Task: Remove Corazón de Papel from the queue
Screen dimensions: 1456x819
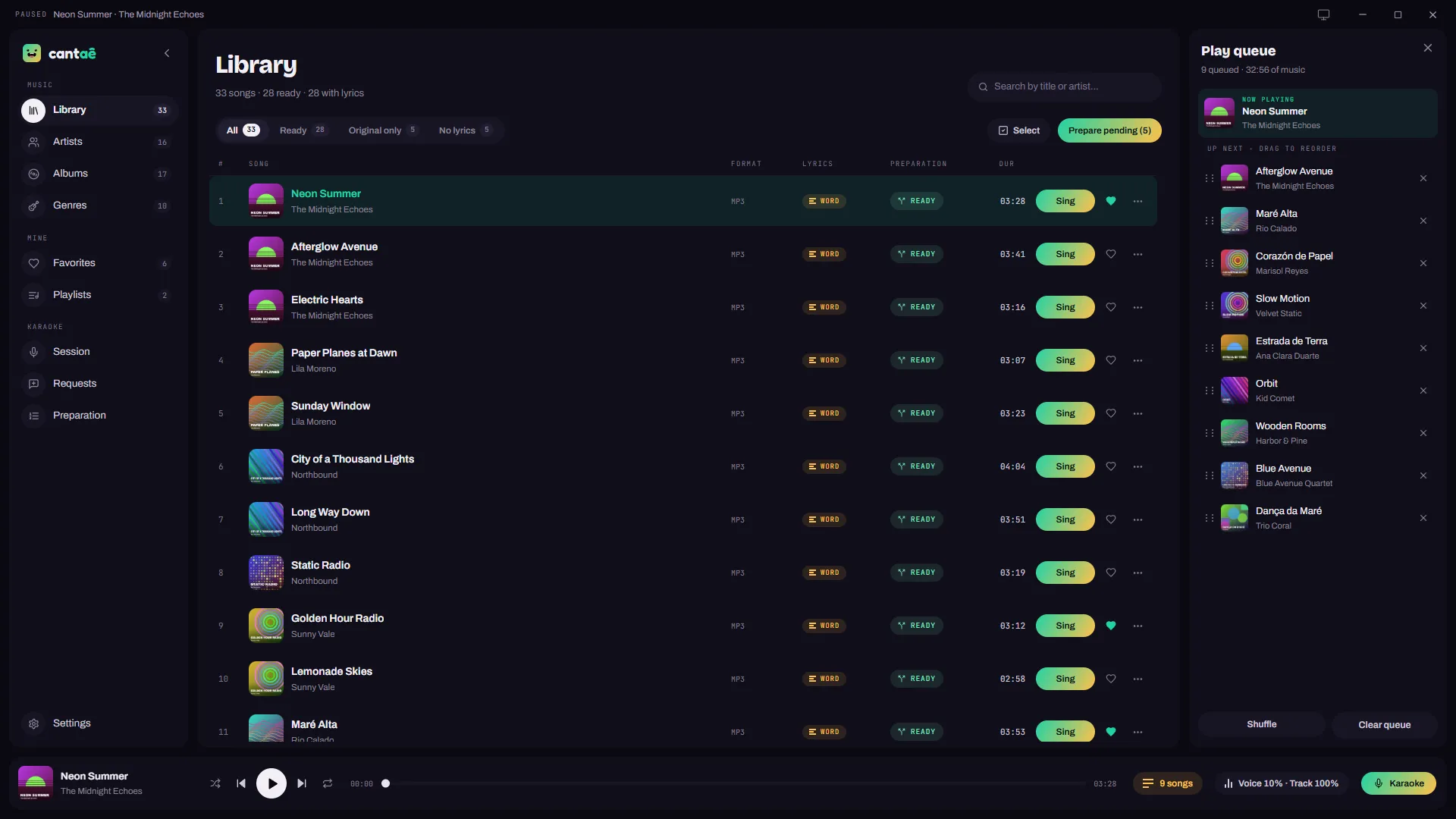Action: pyautogui.click(x=1423, y=263)
